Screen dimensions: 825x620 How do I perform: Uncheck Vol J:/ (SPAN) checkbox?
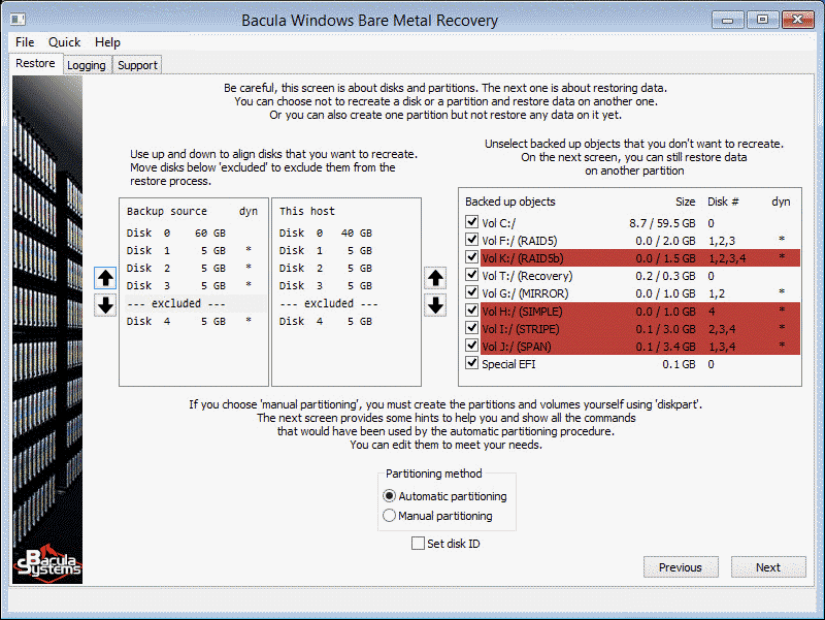[471, 346]
